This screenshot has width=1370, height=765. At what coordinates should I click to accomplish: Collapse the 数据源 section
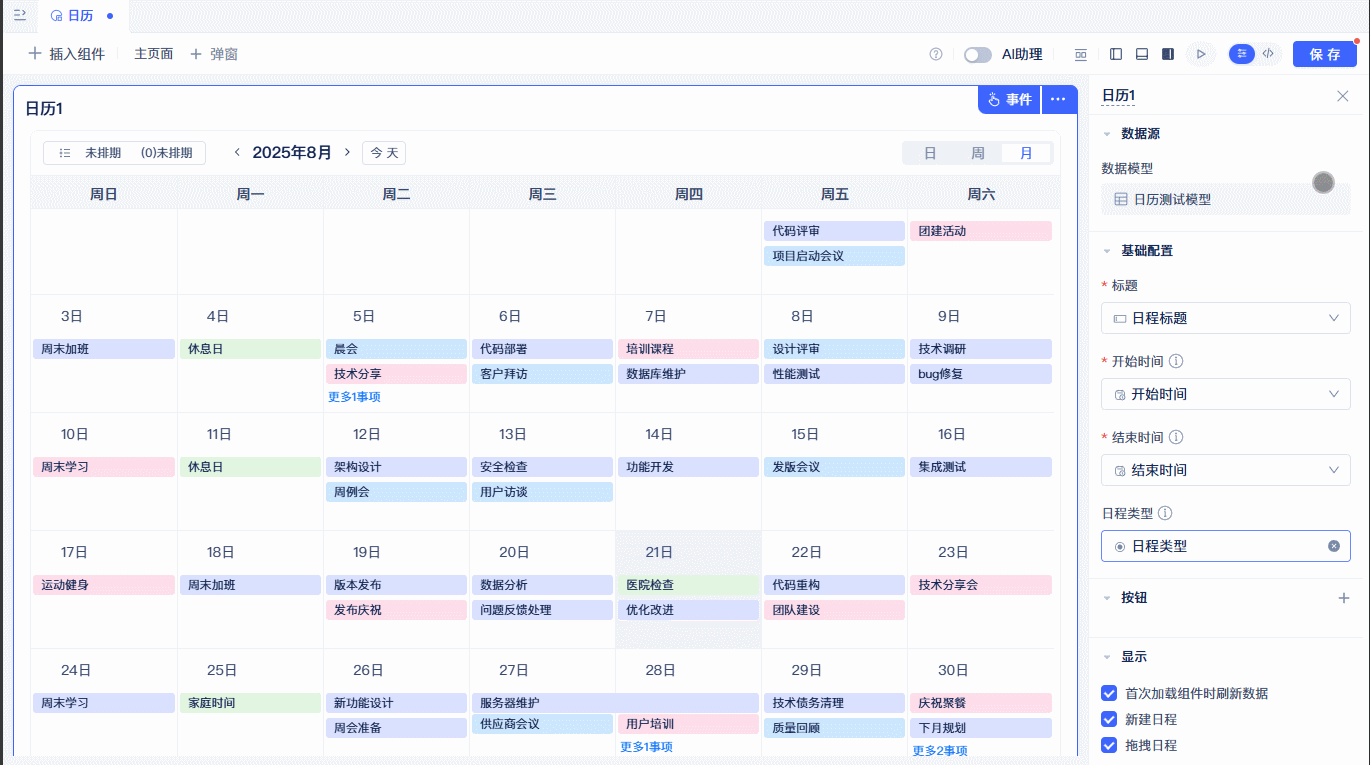tap(1107, 134)
